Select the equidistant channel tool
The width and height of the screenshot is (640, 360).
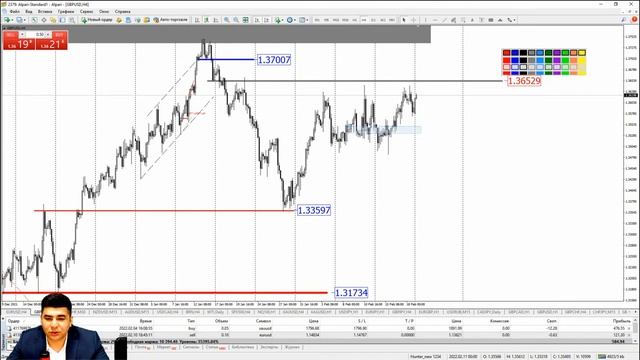[453, 20]
